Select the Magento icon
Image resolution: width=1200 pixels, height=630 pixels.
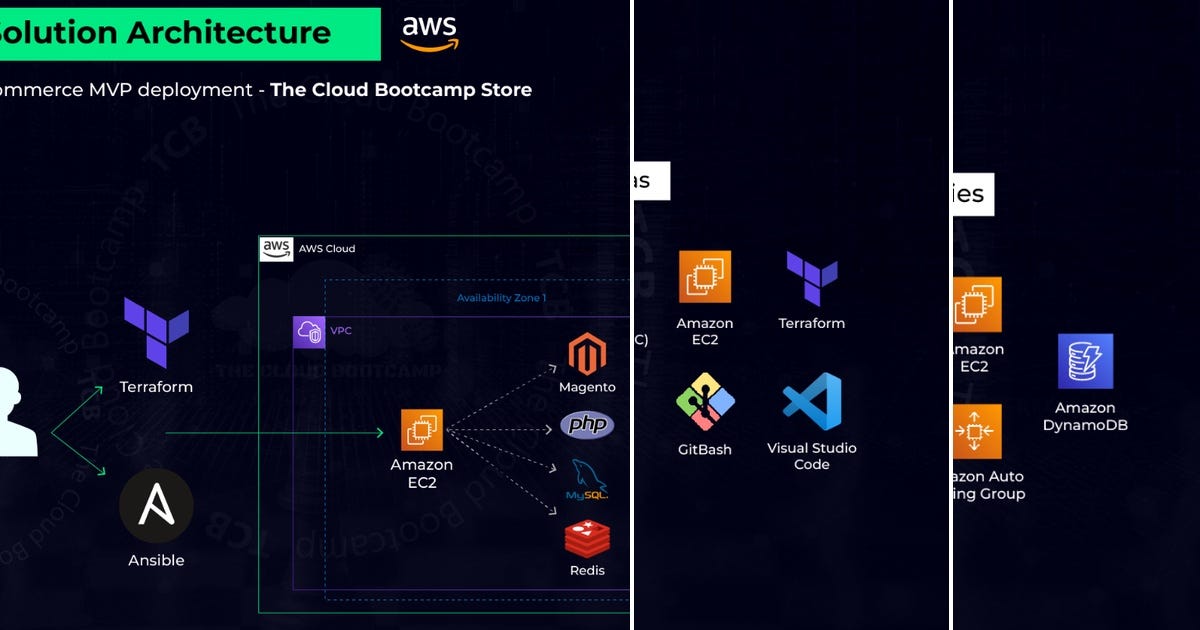588,355
